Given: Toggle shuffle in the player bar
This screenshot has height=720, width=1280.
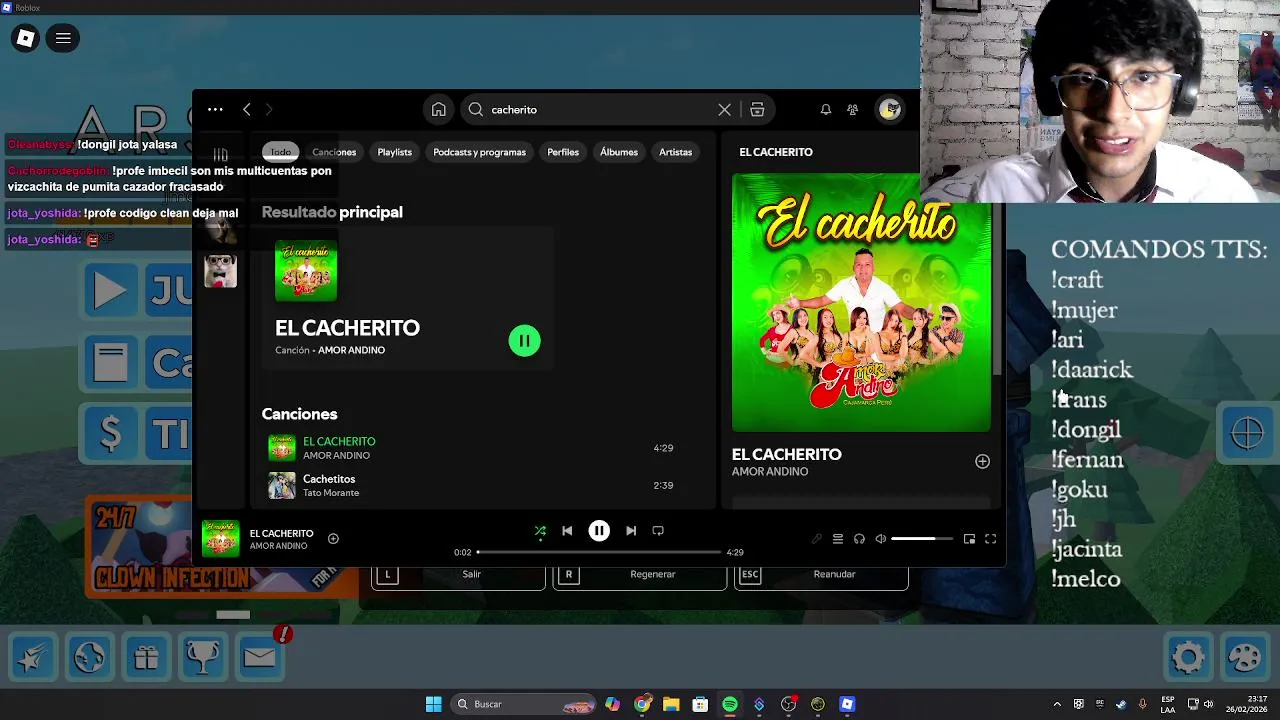Looking at the screenshot, I should (x=540, y=531).
